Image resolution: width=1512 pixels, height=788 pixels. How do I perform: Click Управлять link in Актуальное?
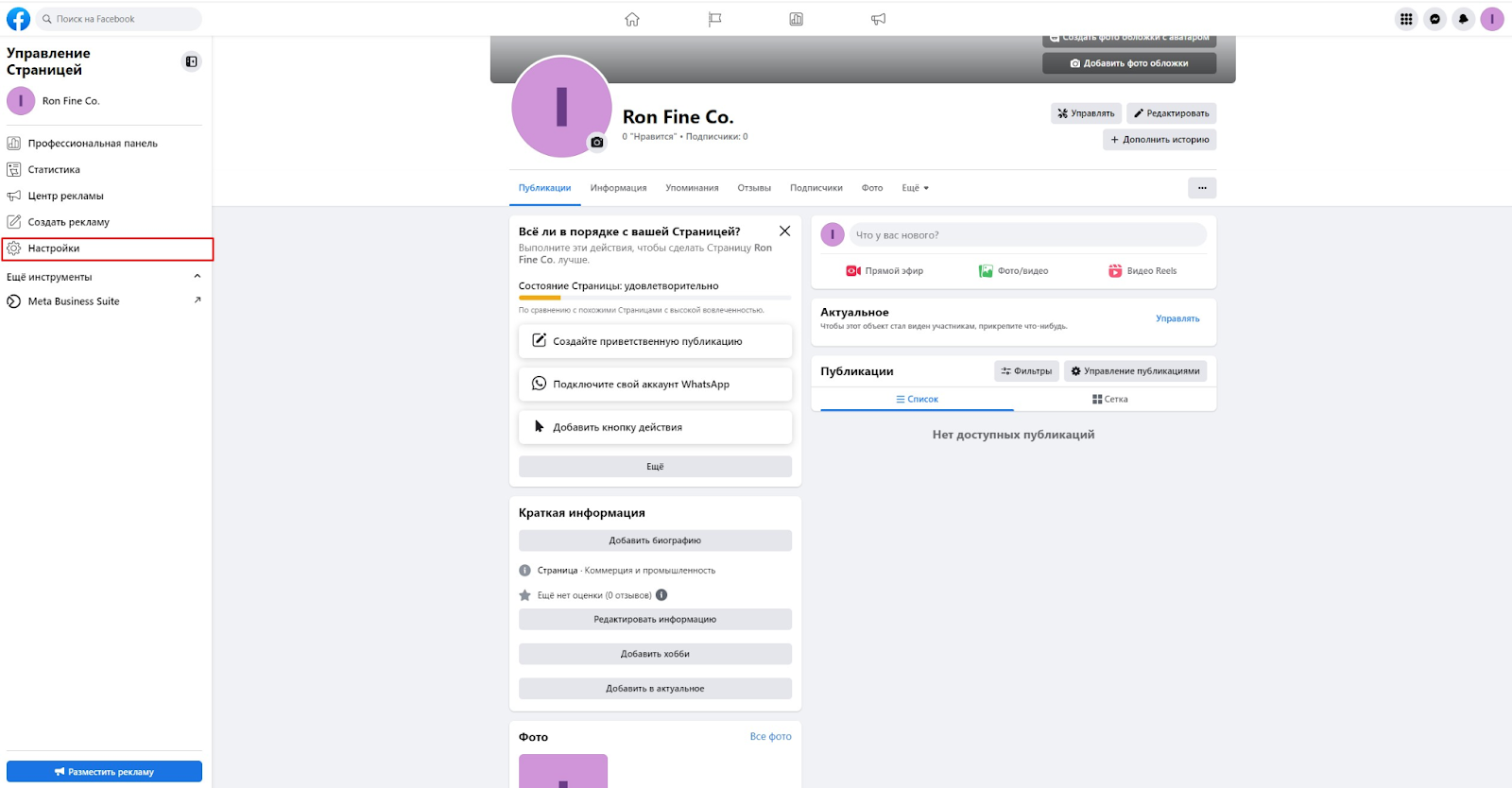[x=1177, y=318]
